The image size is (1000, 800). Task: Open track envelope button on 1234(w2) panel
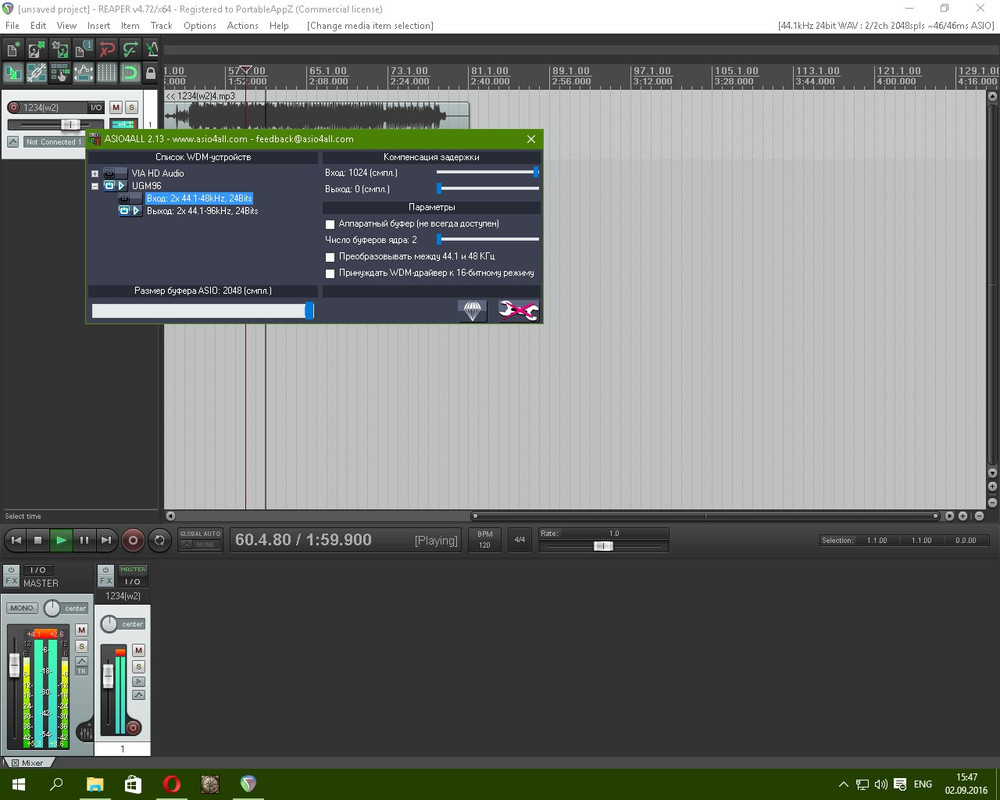pos(13,142)
